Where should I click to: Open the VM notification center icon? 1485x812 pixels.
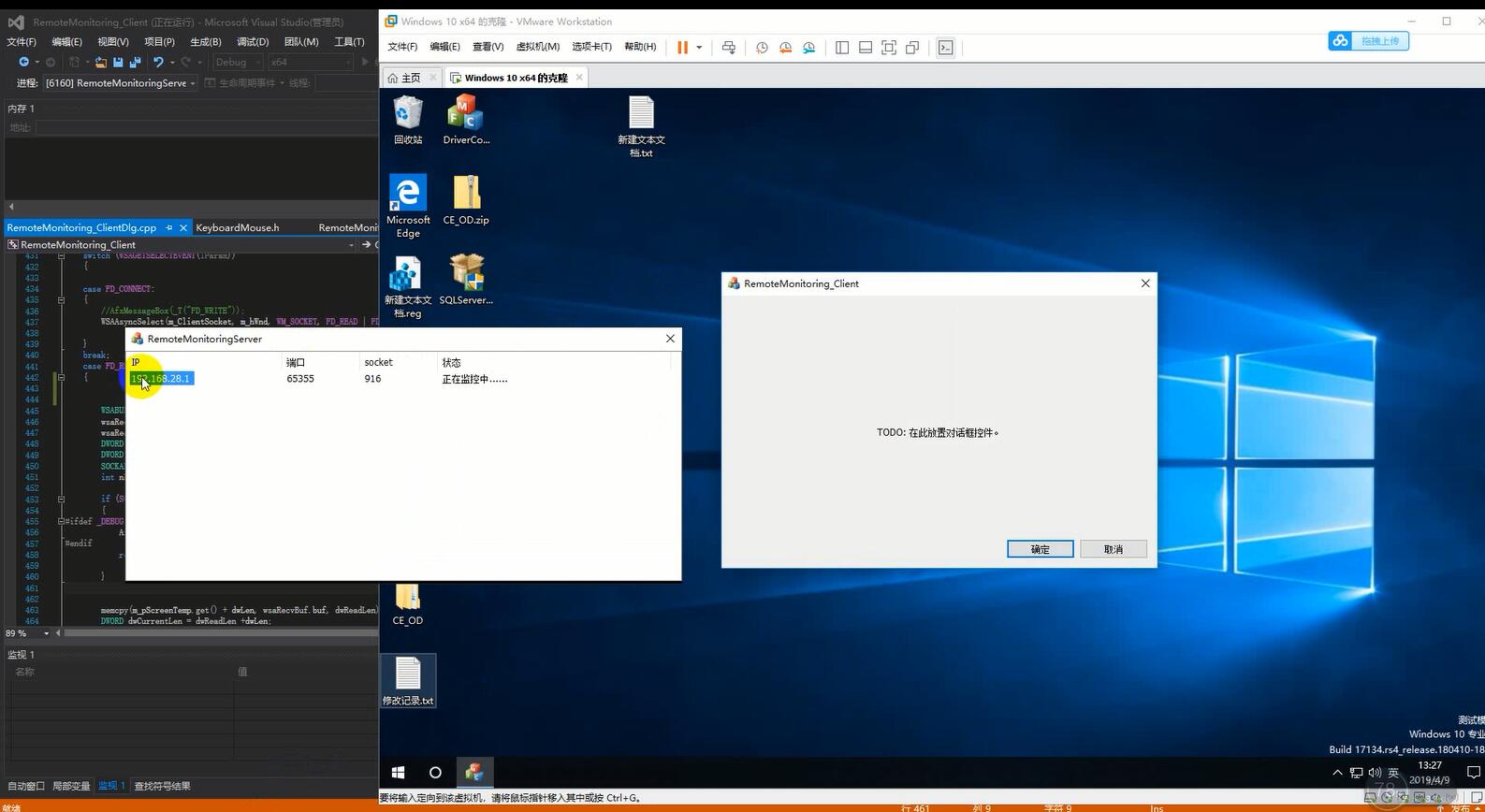click(1474, 773)
